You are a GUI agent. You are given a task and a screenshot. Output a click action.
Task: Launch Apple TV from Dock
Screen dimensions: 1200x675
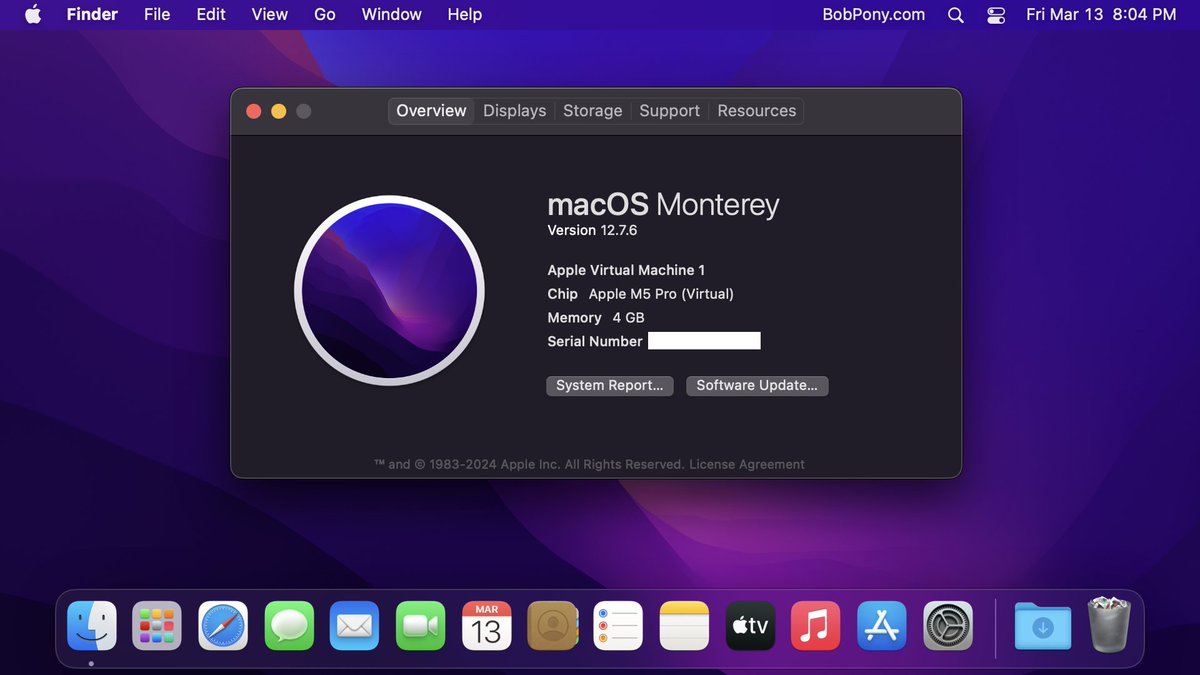coord(750,626)
